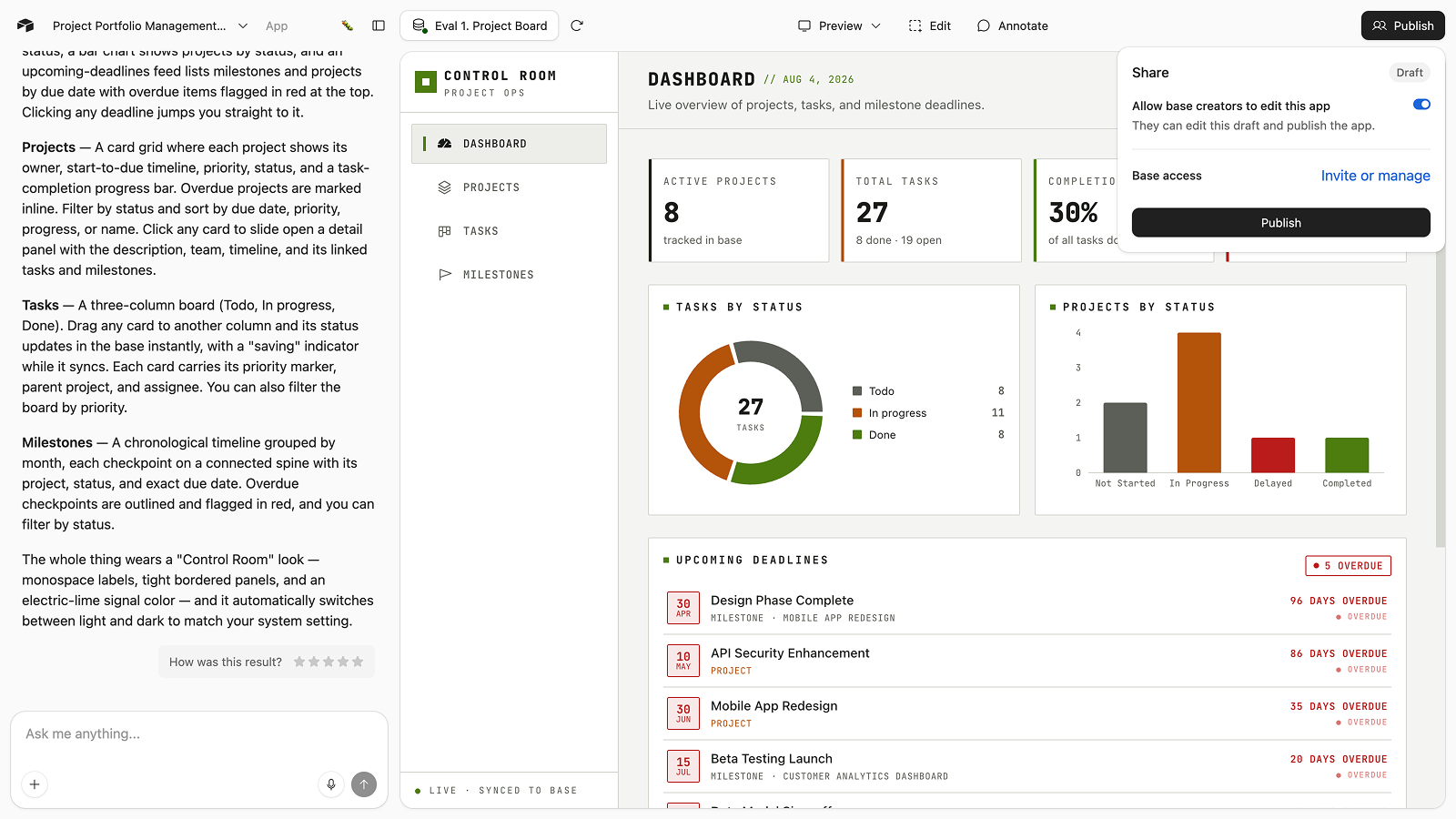Click the Edit button in the toolbar
This screenshot has width=1456, height=819.
(930, 25)
